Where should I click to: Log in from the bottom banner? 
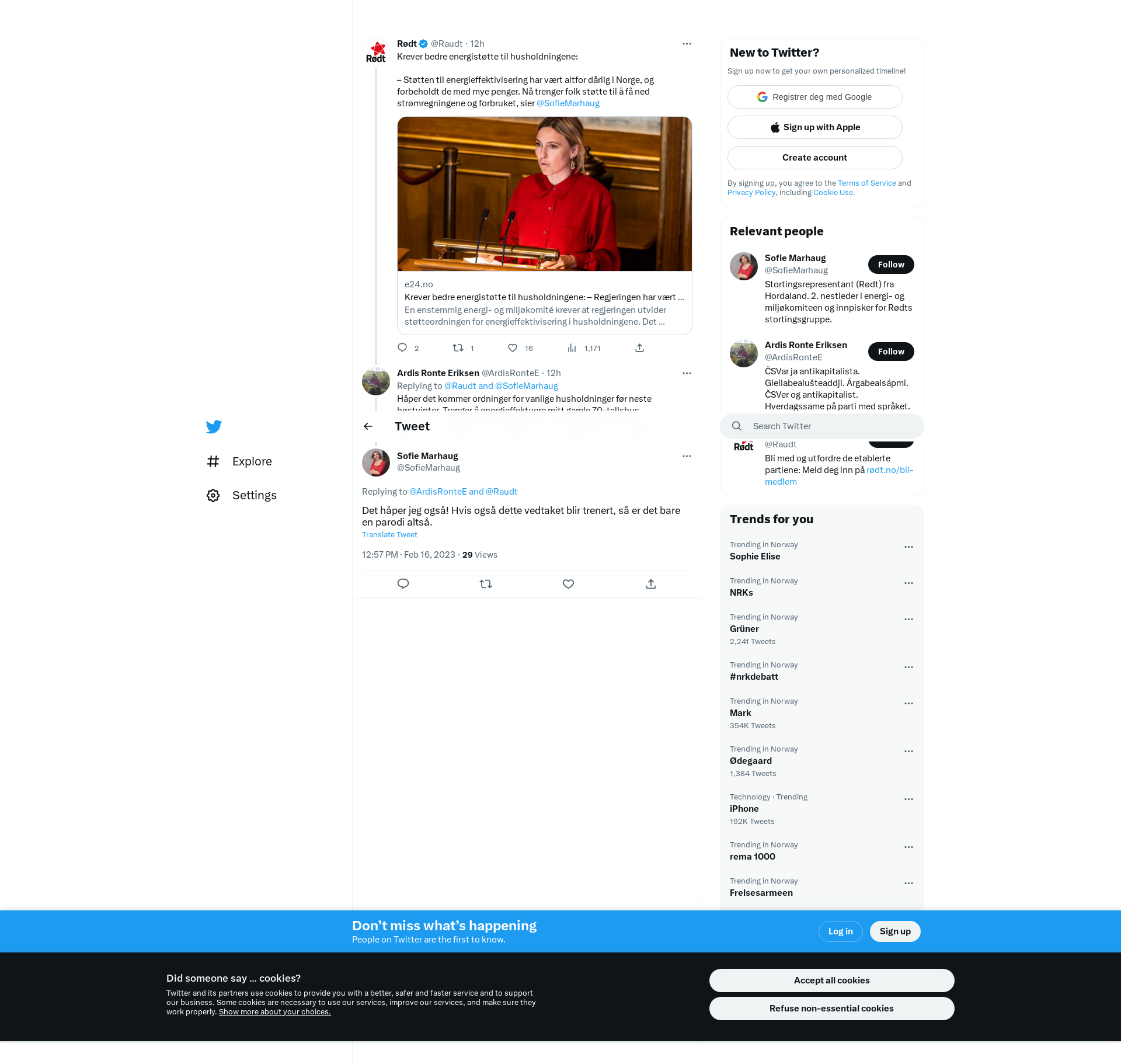[x=840, y=931]
